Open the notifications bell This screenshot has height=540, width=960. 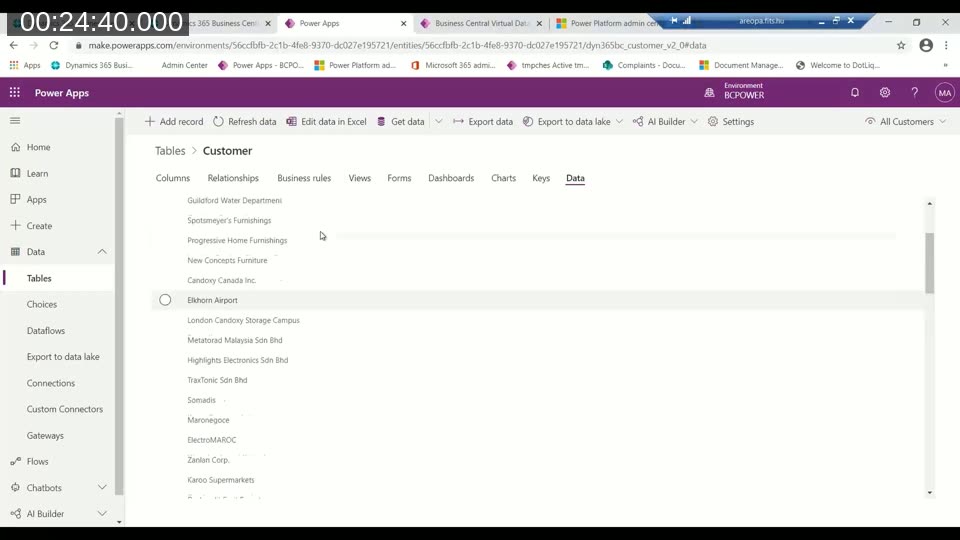coord(855,92)
